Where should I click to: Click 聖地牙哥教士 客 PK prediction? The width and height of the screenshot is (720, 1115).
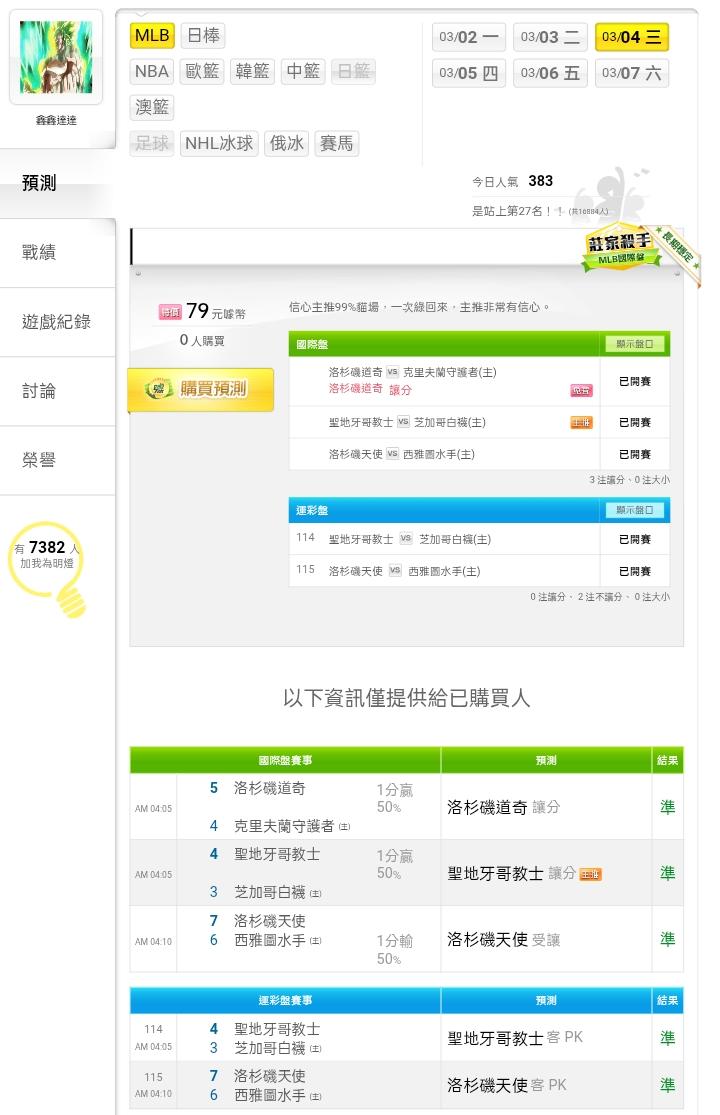point(515,1038)
